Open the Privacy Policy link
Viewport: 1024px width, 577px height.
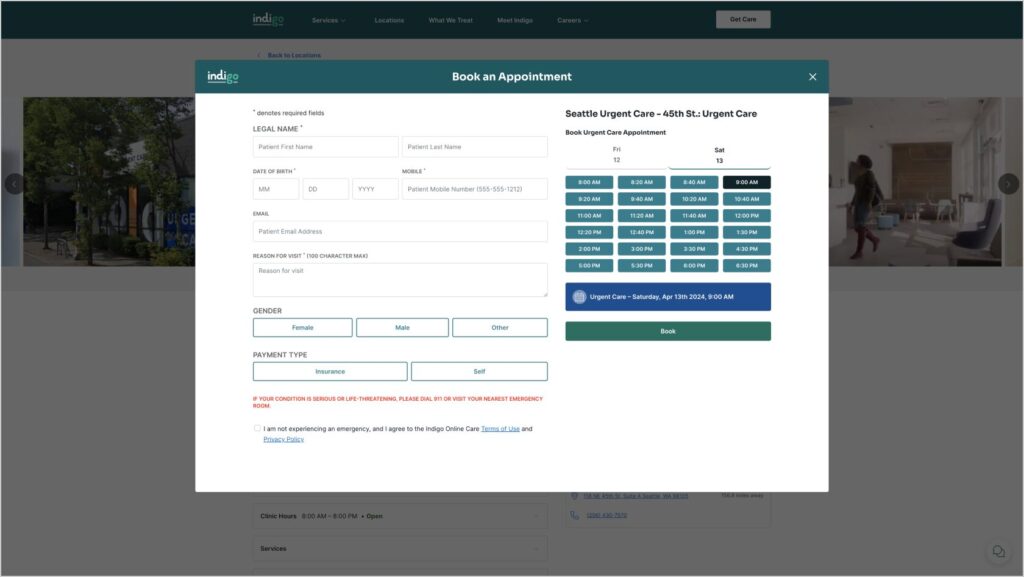pyautogui.click(x=283, y=439)
